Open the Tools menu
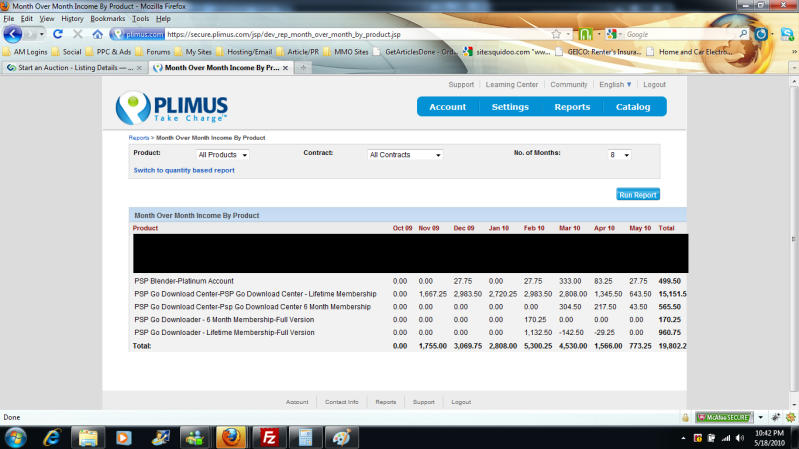799x449 pixels. tap(141, 18)
